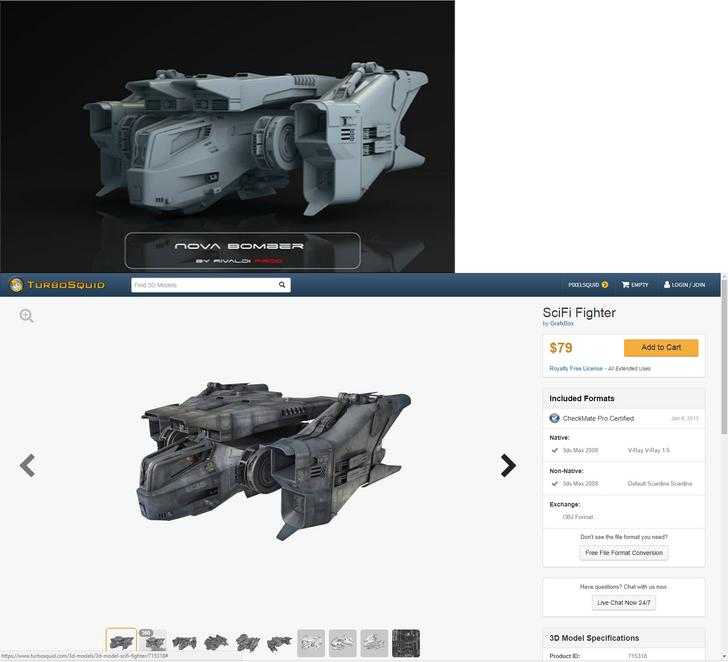Image resolution: width=728 pixels, height=662 pixels.
Task: Click the Free File Format Conversion button
Action: [x=624, y=553]
